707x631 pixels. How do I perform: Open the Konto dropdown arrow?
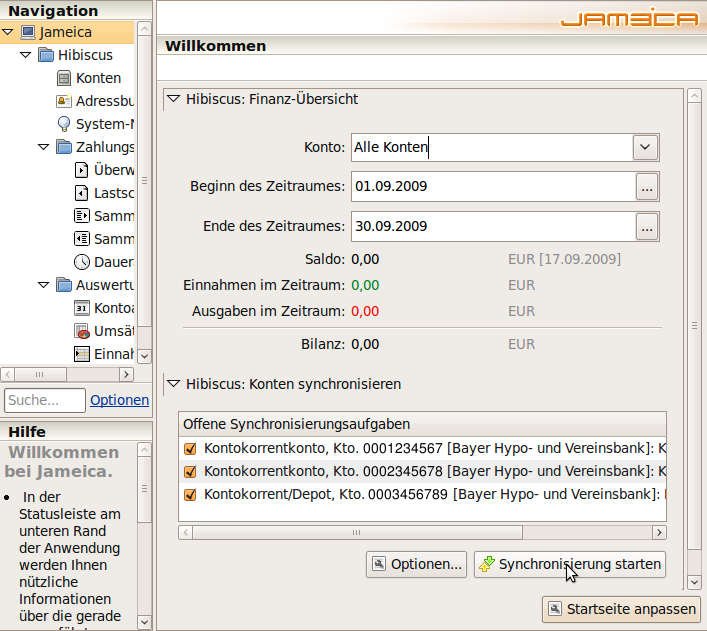(645, 147)
